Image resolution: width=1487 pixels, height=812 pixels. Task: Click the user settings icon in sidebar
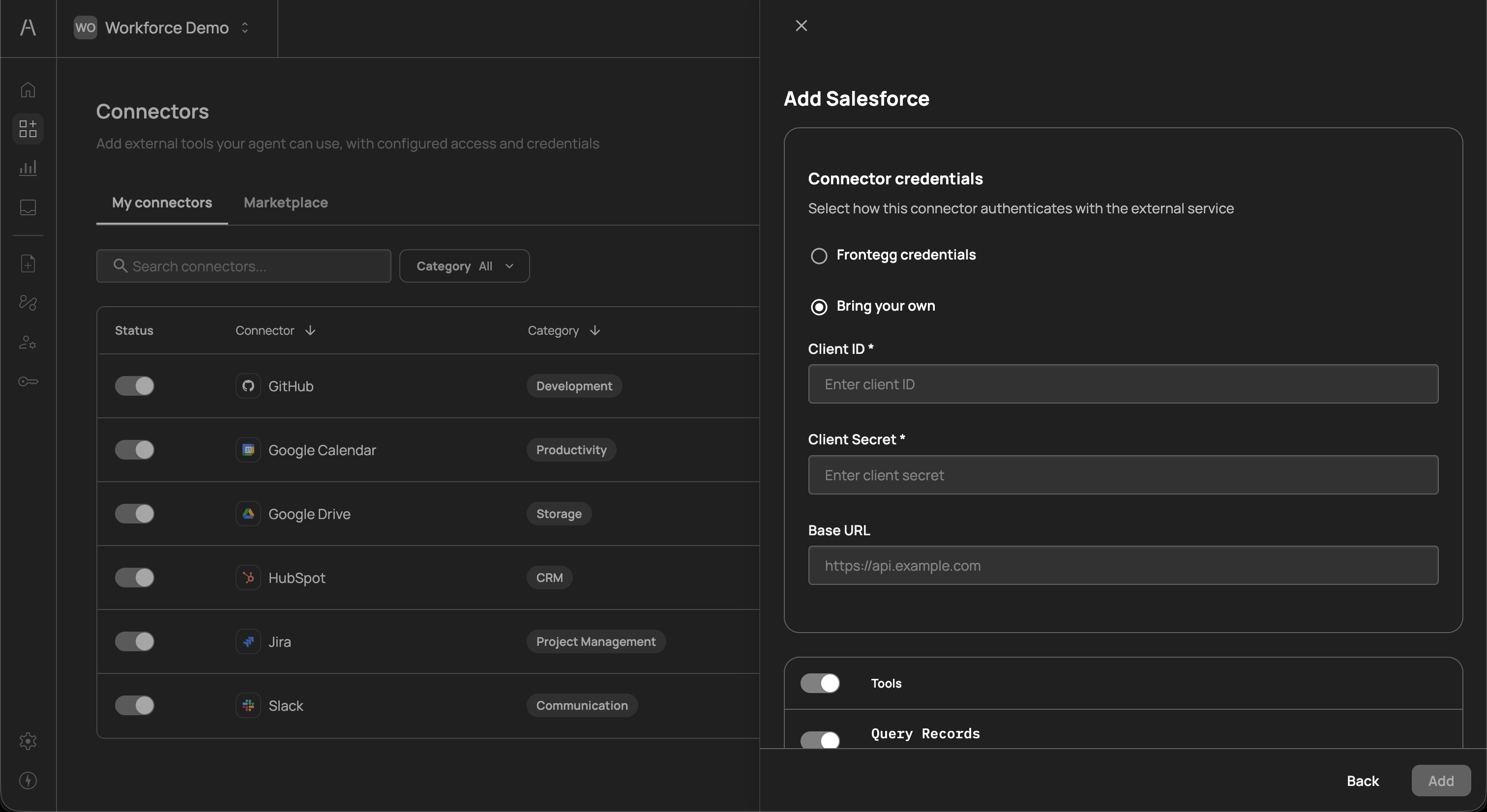(x=28, y=342)
